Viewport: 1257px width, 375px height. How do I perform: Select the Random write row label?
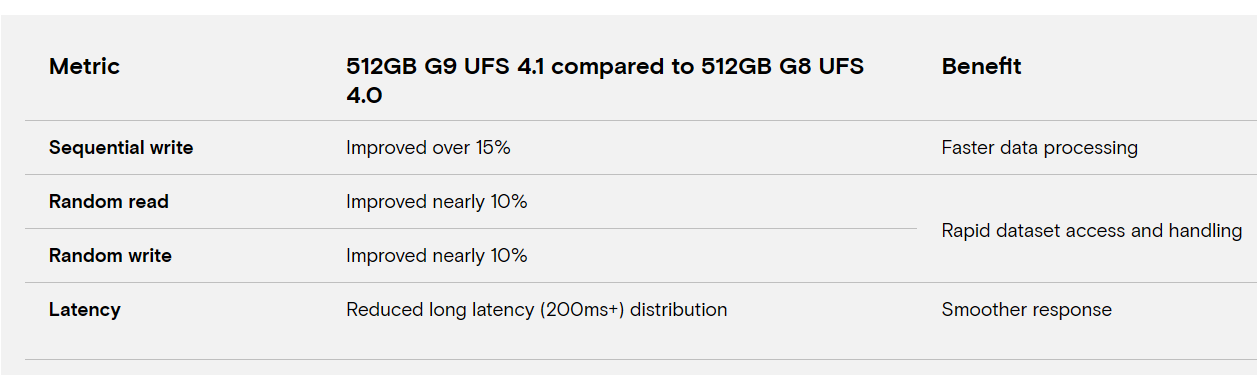(x=110, y=256)
